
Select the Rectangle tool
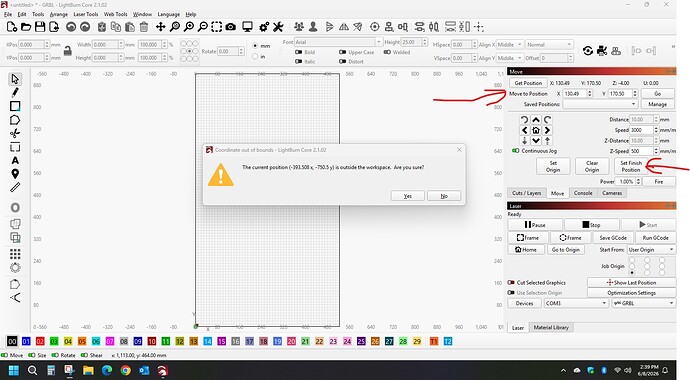15,106
